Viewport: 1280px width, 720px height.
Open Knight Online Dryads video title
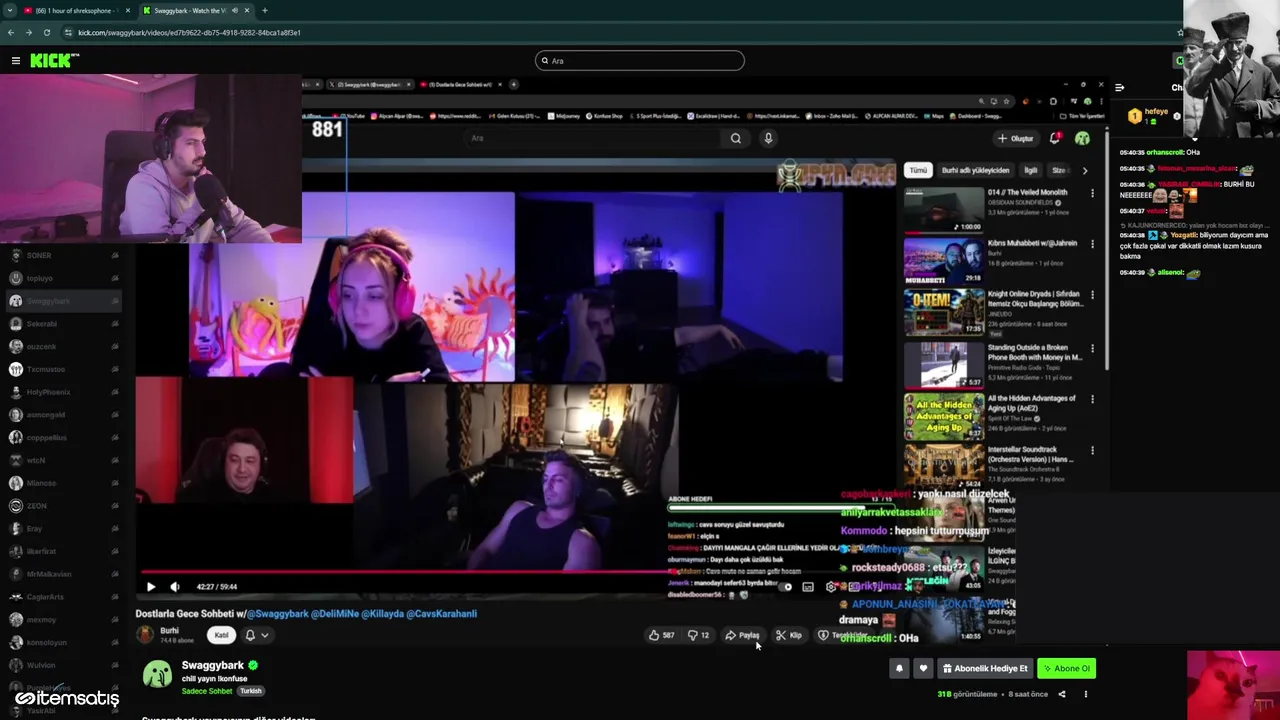tap(1034, 299)
